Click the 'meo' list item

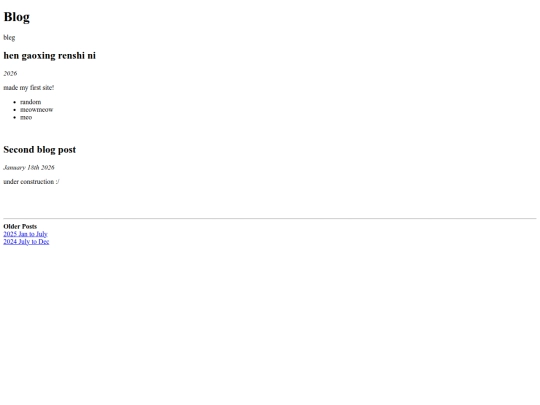coord(26,117)
